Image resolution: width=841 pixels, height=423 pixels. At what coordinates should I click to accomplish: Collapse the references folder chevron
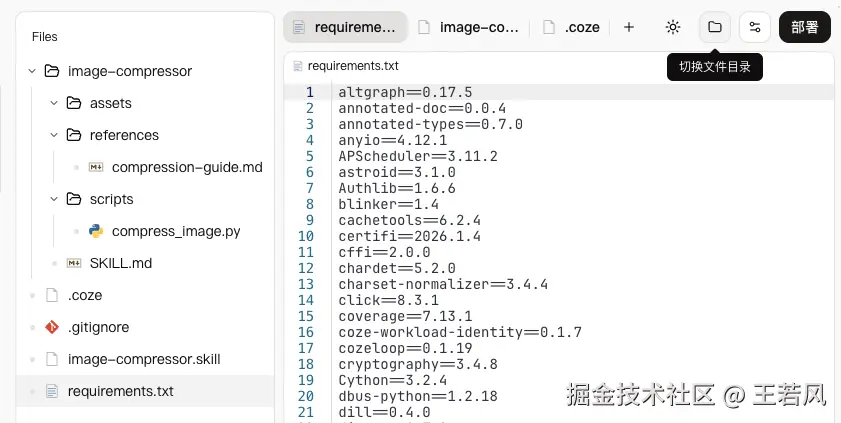[54, 135]
